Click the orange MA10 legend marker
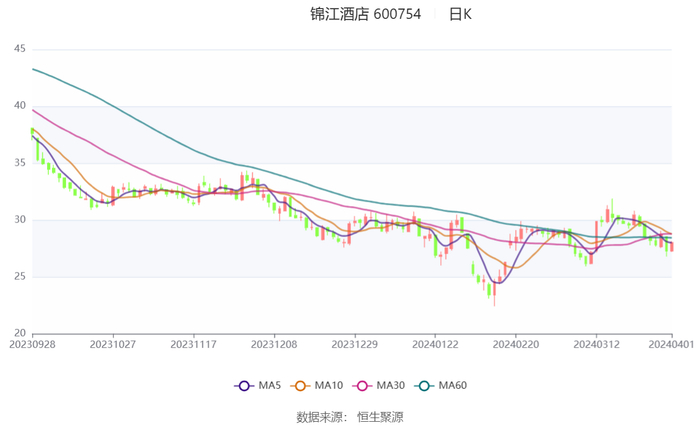 300,386
